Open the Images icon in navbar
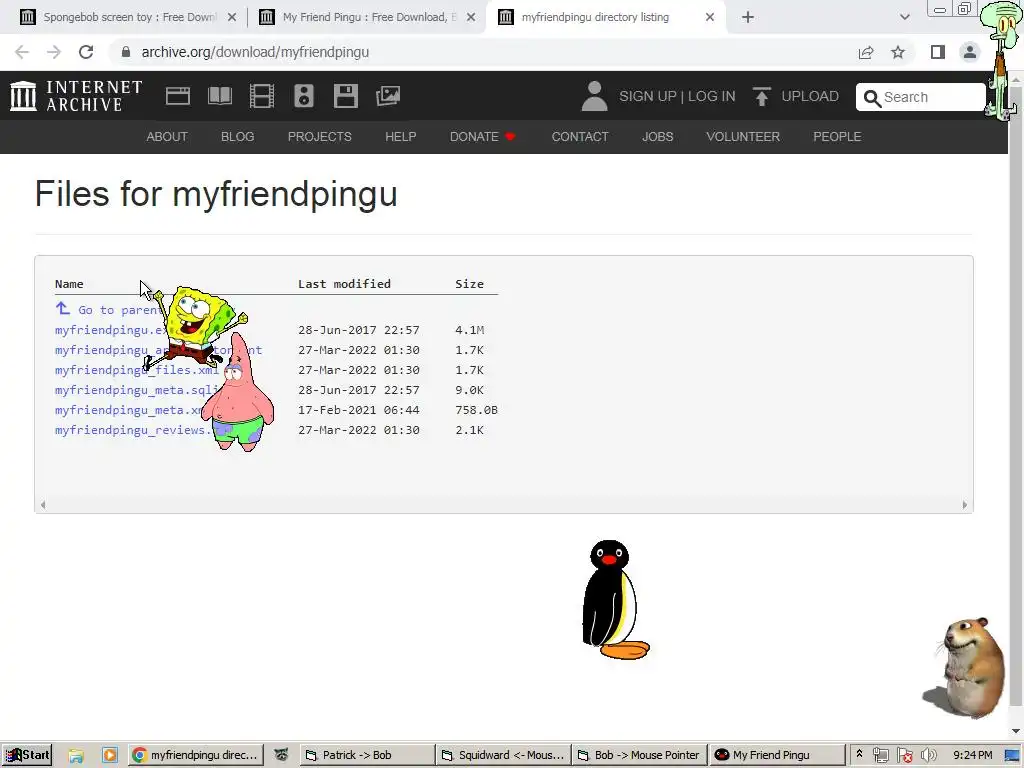Viewport: 1024px width, 768px height. [x=388, y=96]
